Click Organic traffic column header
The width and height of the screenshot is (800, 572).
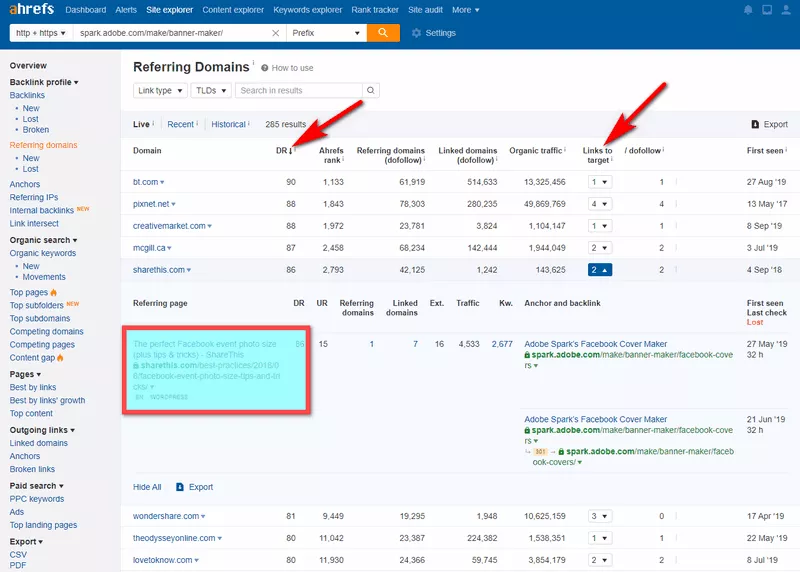pos(536,151)
